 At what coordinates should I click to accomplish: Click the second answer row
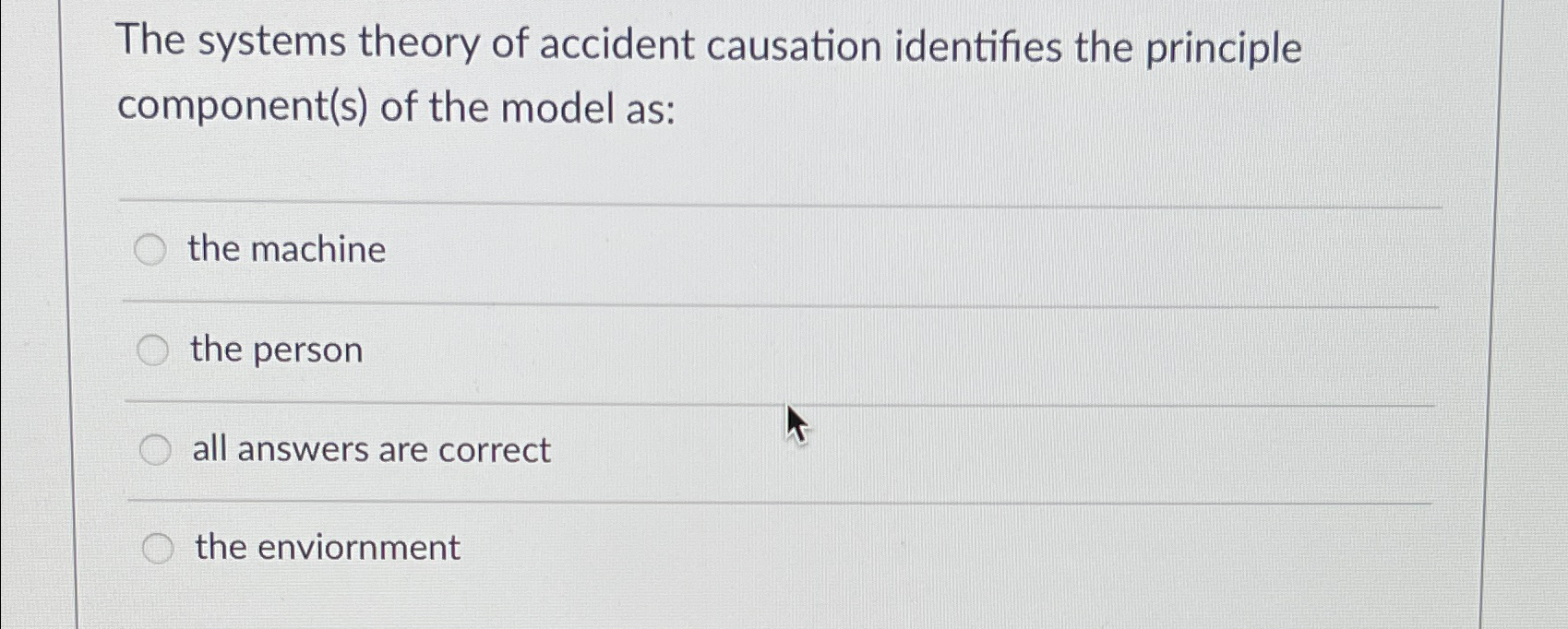[x=554, y=350]
